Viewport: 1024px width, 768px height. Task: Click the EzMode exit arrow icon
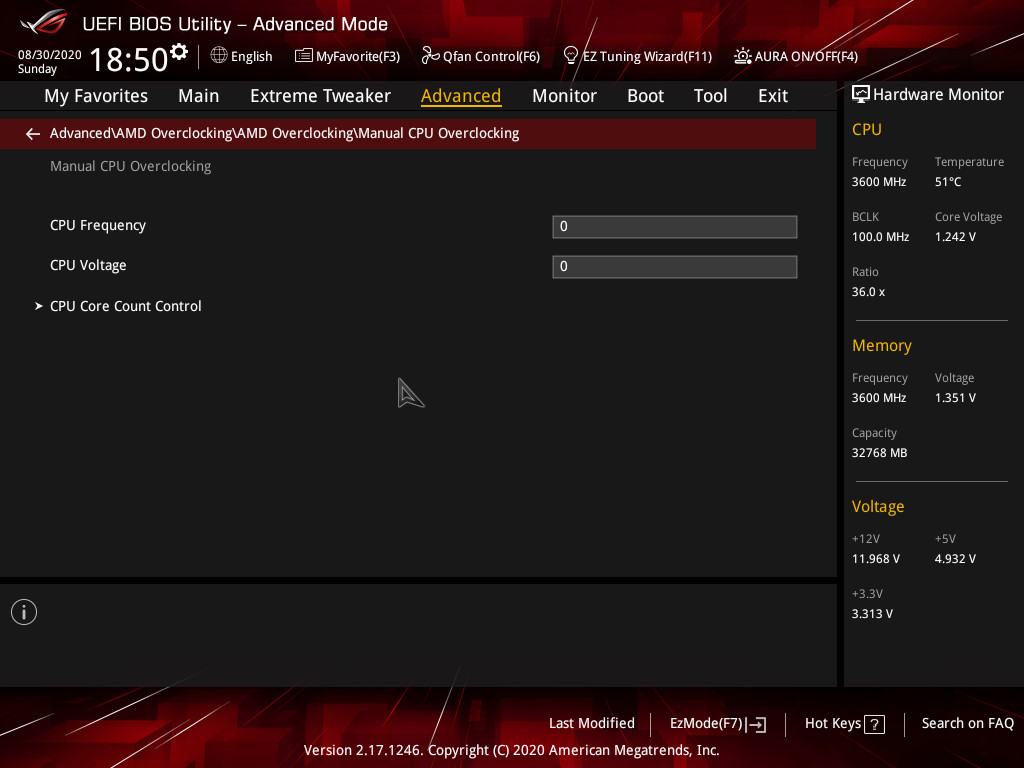[x=756, y=724]
